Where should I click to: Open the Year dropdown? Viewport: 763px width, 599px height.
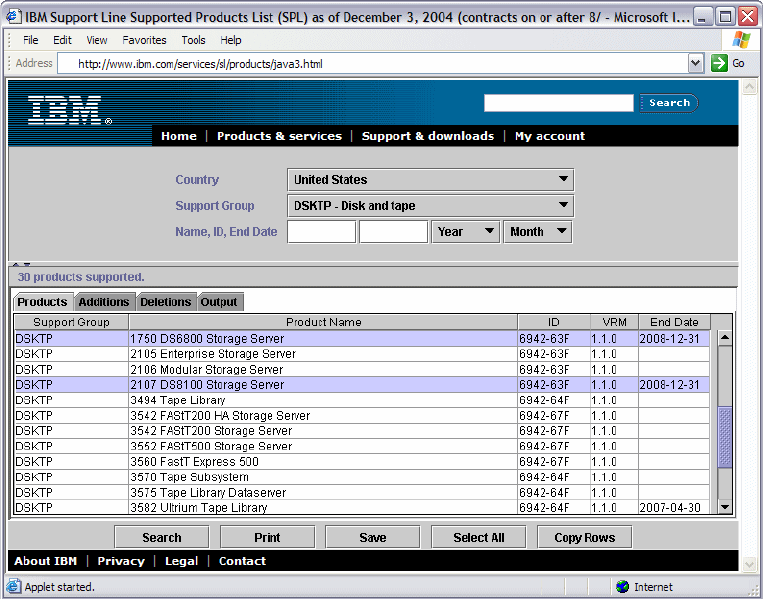(466, 232)
